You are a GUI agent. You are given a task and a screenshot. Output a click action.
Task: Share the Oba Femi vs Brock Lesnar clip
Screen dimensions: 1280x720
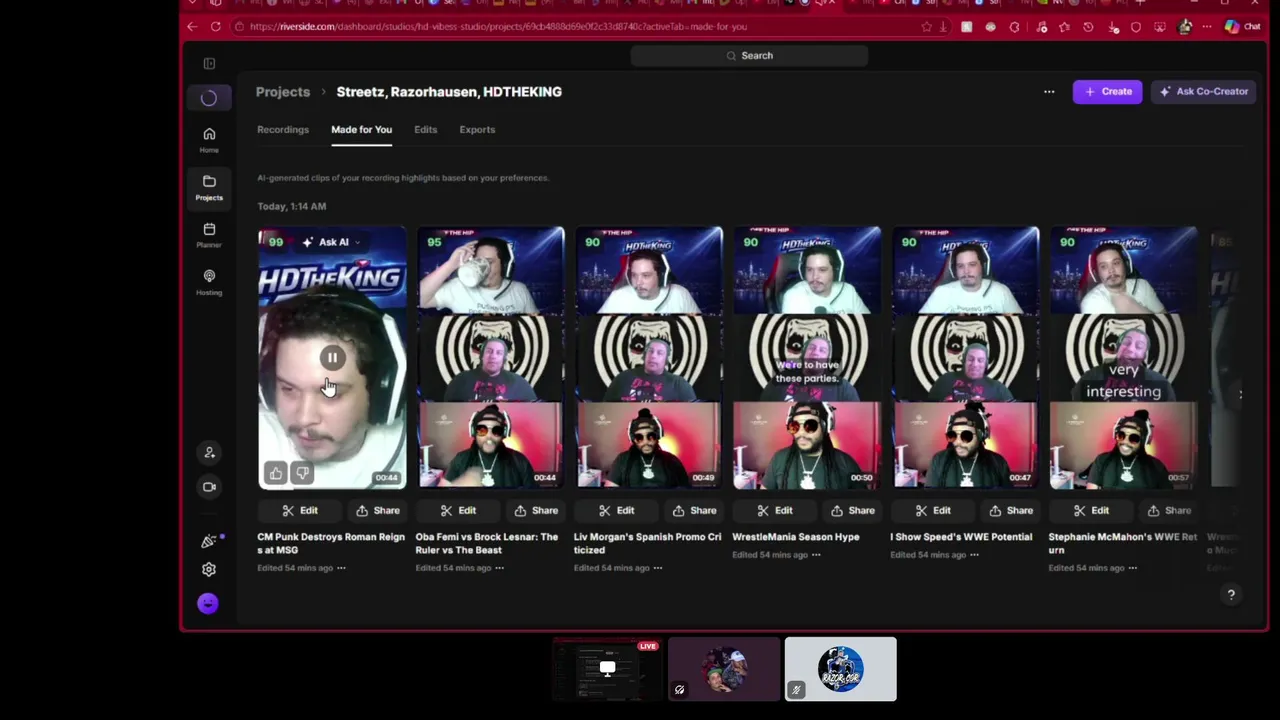coord(536,511)
